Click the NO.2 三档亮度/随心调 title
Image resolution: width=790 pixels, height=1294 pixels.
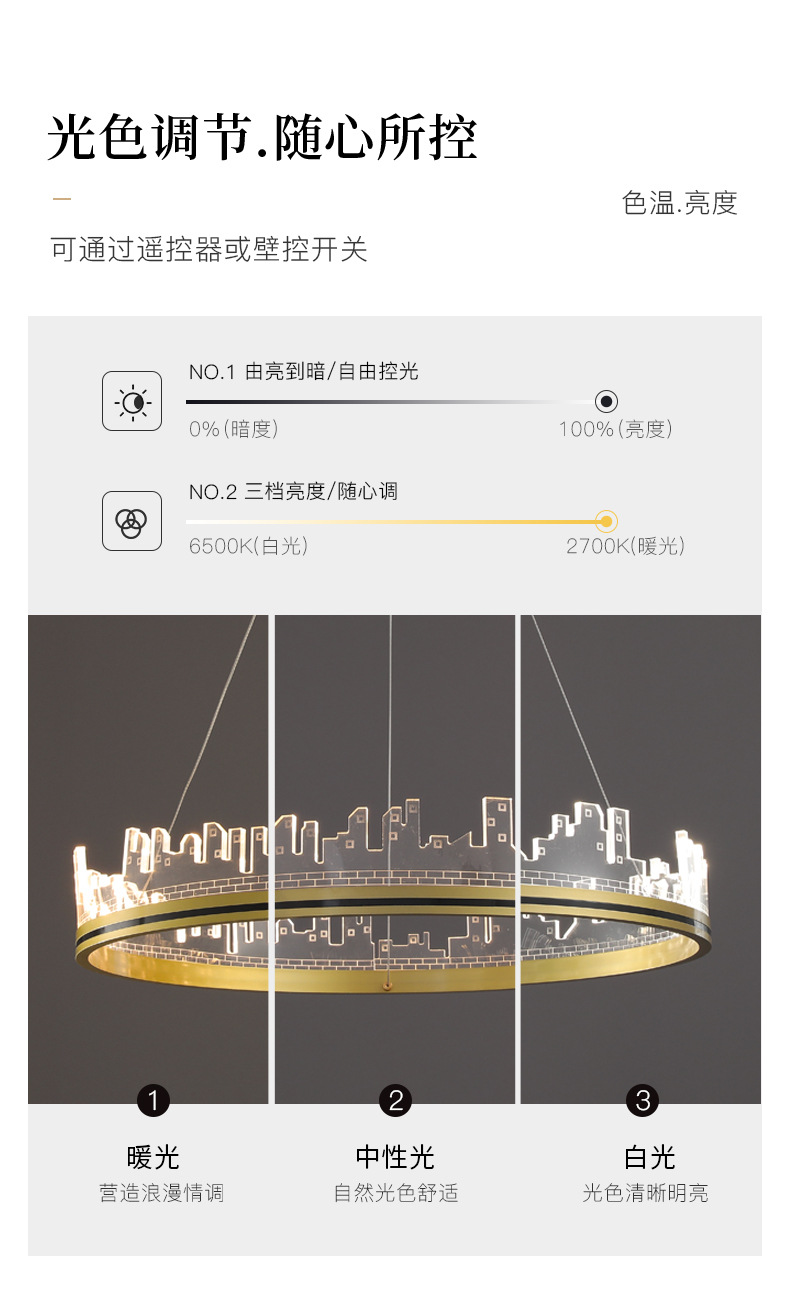click(293, 491)
